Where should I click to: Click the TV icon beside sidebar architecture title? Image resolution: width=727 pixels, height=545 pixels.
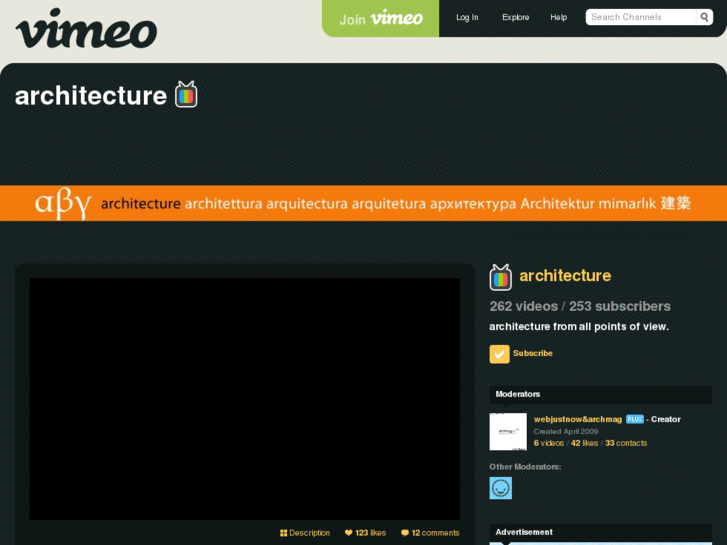[501, 277]
